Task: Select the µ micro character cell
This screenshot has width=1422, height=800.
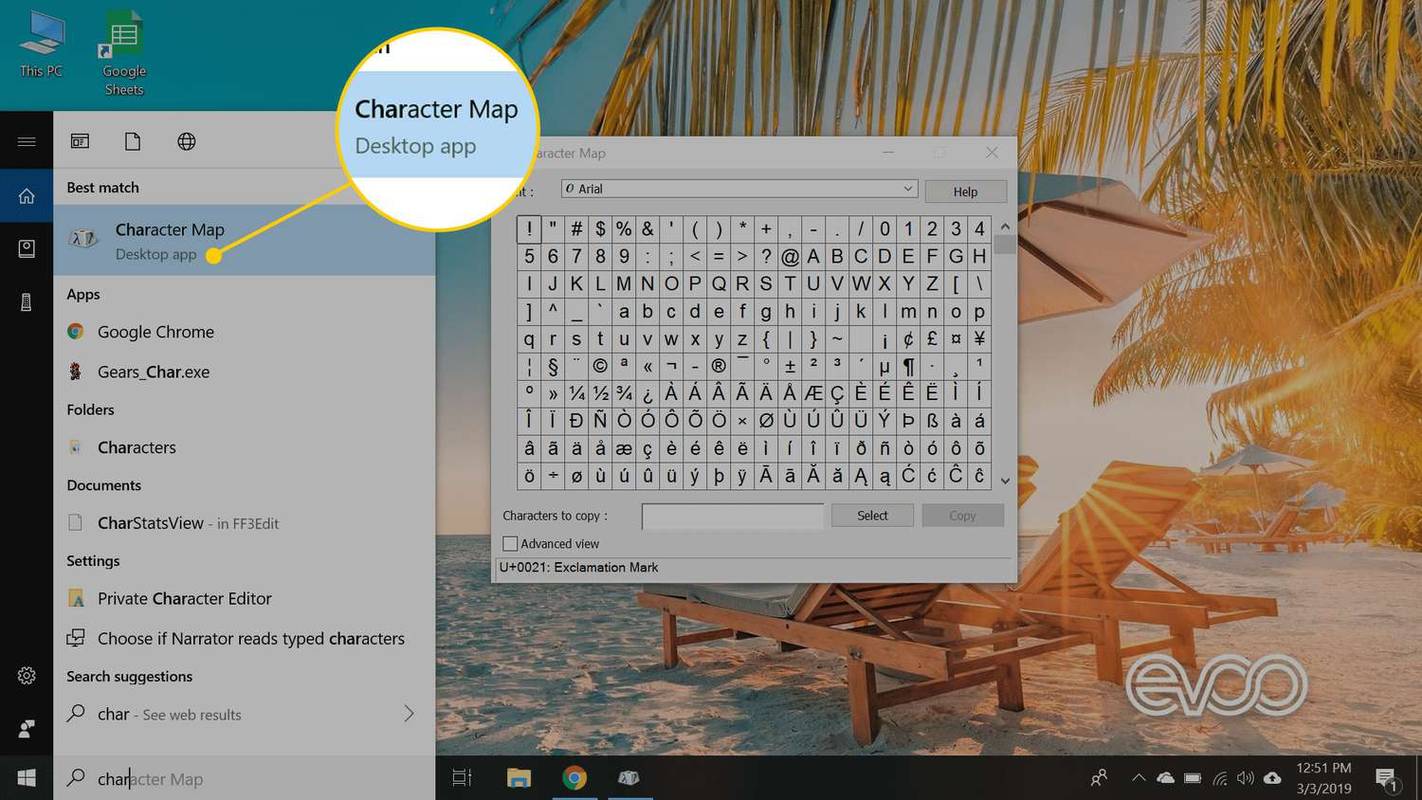Action: (885, 365)
